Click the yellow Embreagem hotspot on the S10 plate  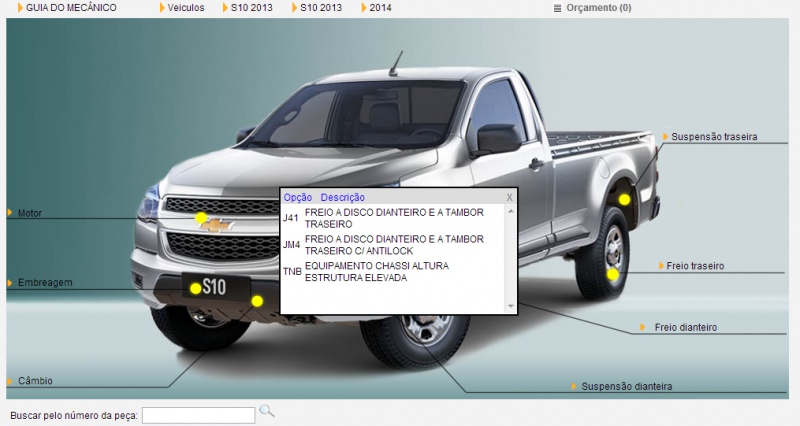point(195,289)
